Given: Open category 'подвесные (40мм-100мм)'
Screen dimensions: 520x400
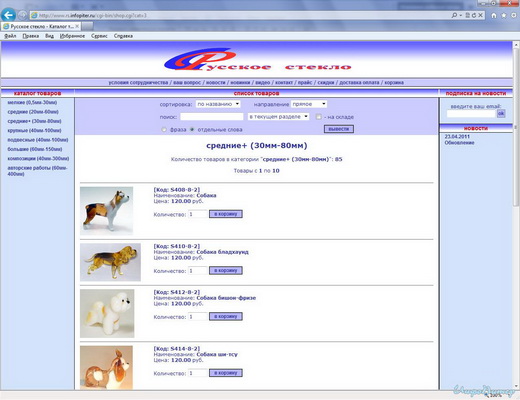Looking at the screenshot, I should 38,140.
